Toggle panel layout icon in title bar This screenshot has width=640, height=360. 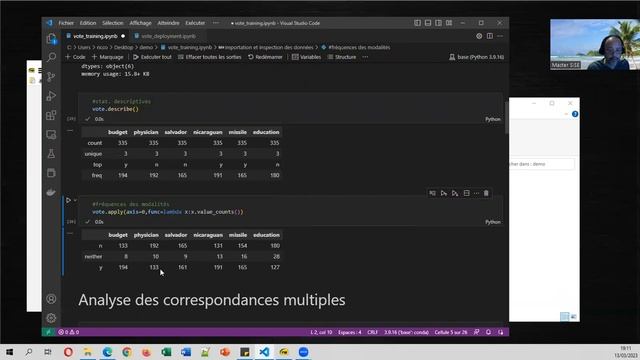(428, 23)
